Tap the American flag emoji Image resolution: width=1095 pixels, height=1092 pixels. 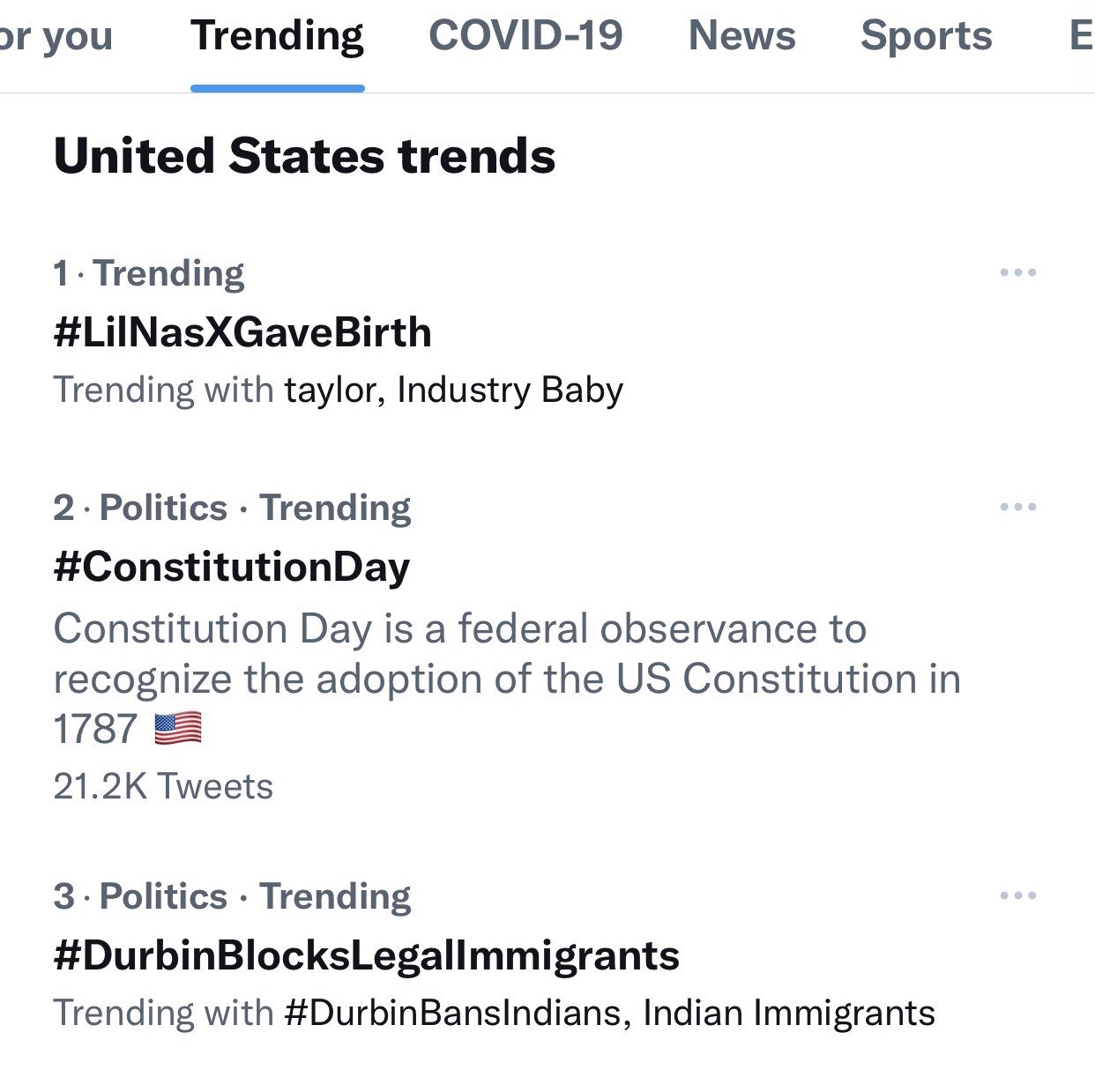pyautogui.click(x=178, y=729)
